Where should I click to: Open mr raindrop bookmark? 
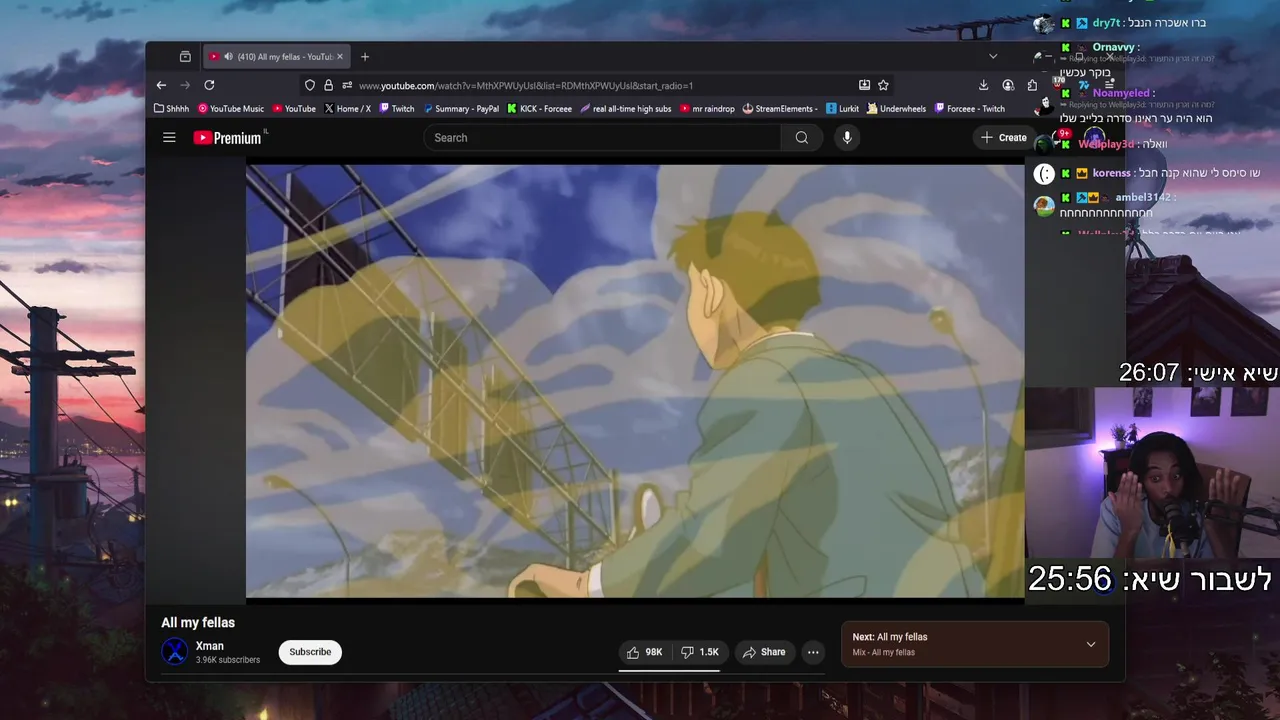point(707,109)
